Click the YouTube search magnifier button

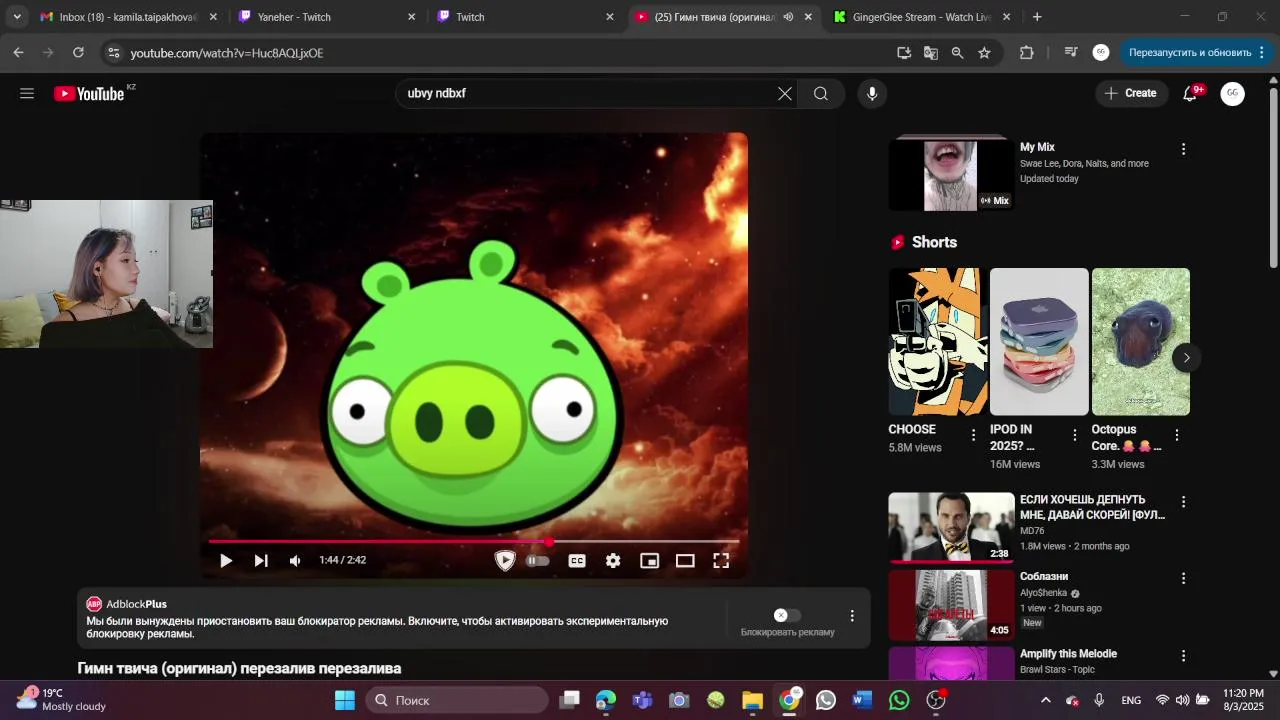[821, 93]
